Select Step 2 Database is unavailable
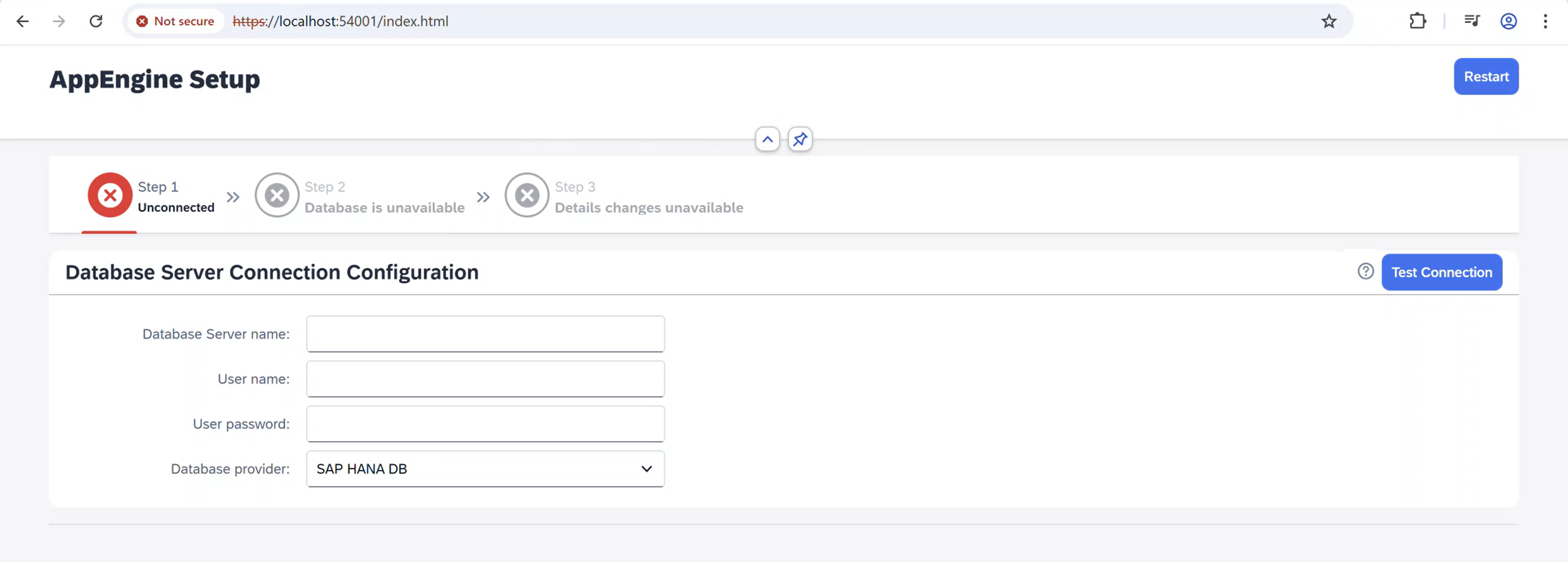Image resolution: width=1568 pixels, height=562 pixels. click(x=383, y=196)
